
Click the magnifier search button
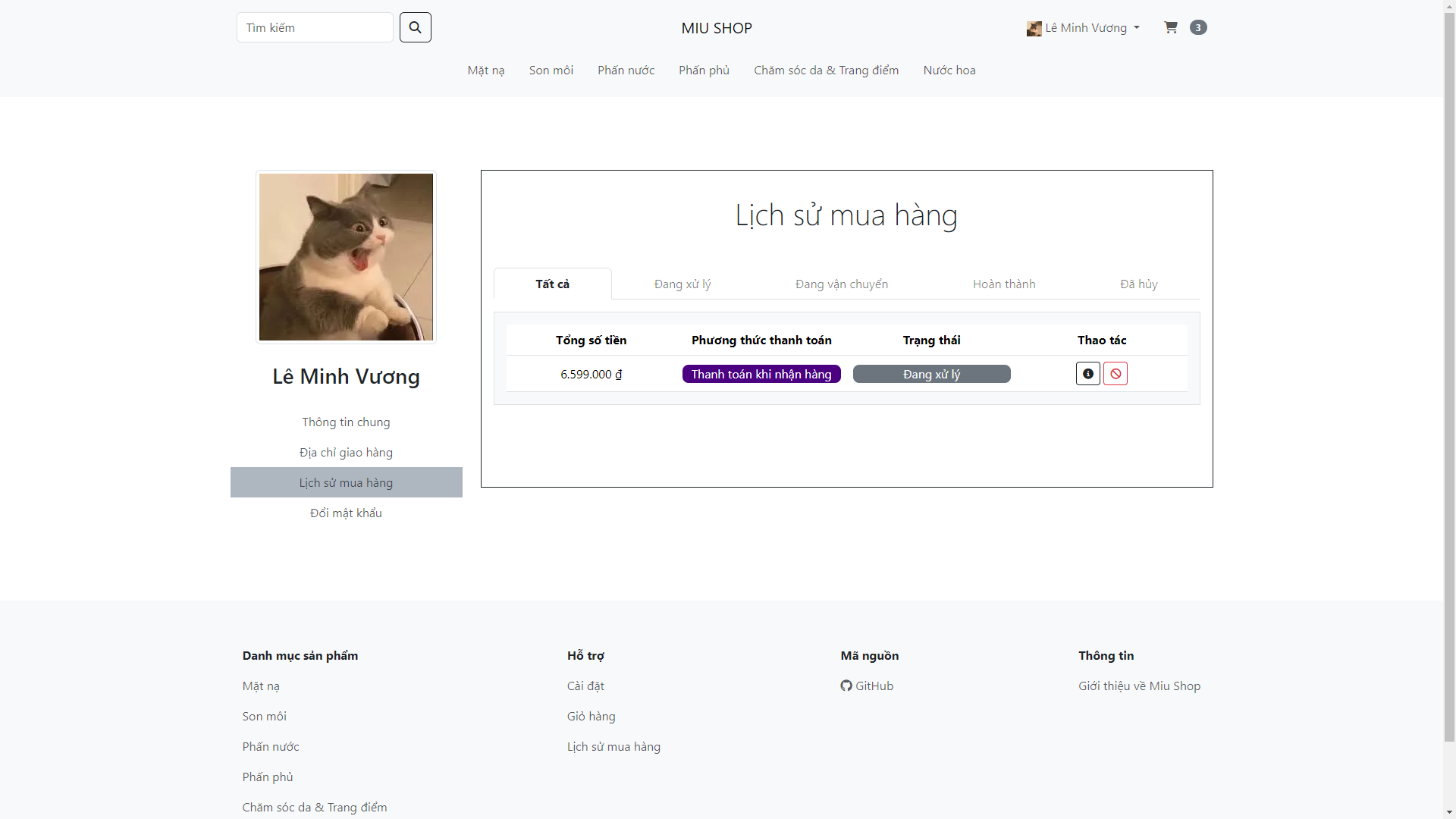pos(415,27)
